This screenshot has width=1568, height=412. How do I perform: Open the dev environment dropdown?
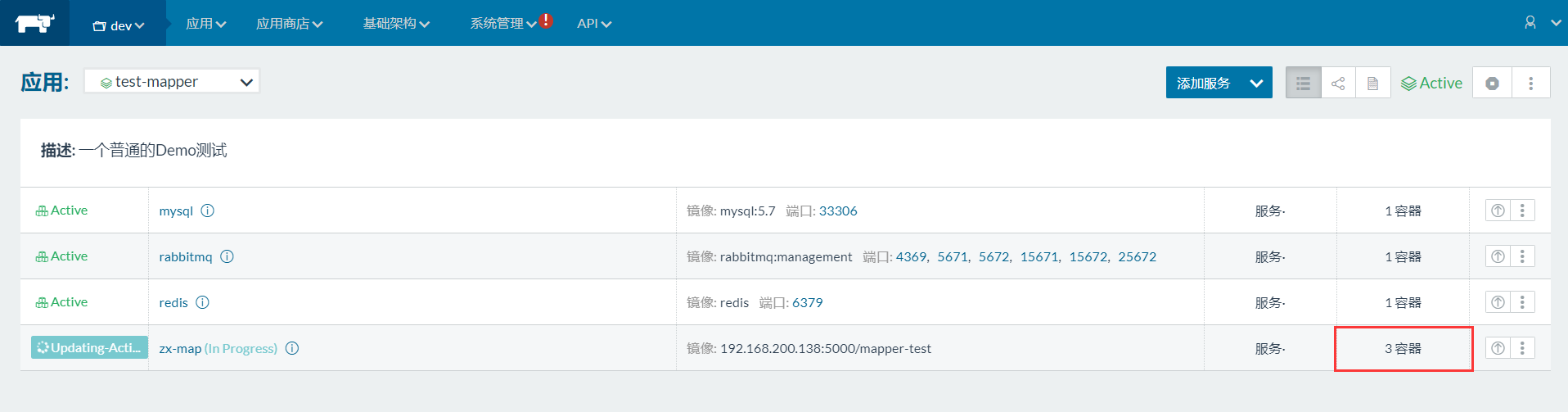[119, 25]
